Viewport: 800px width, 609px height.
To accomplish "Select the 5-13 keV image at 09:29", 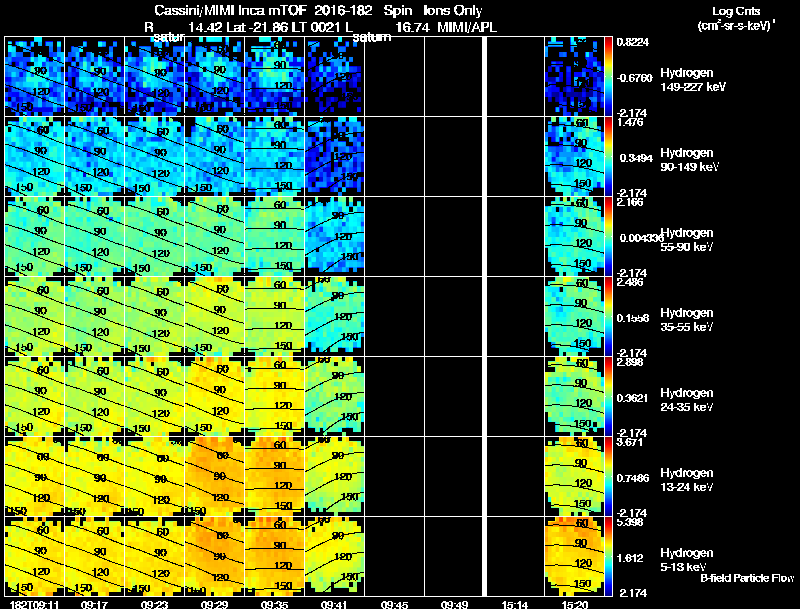I will point(215,556).
